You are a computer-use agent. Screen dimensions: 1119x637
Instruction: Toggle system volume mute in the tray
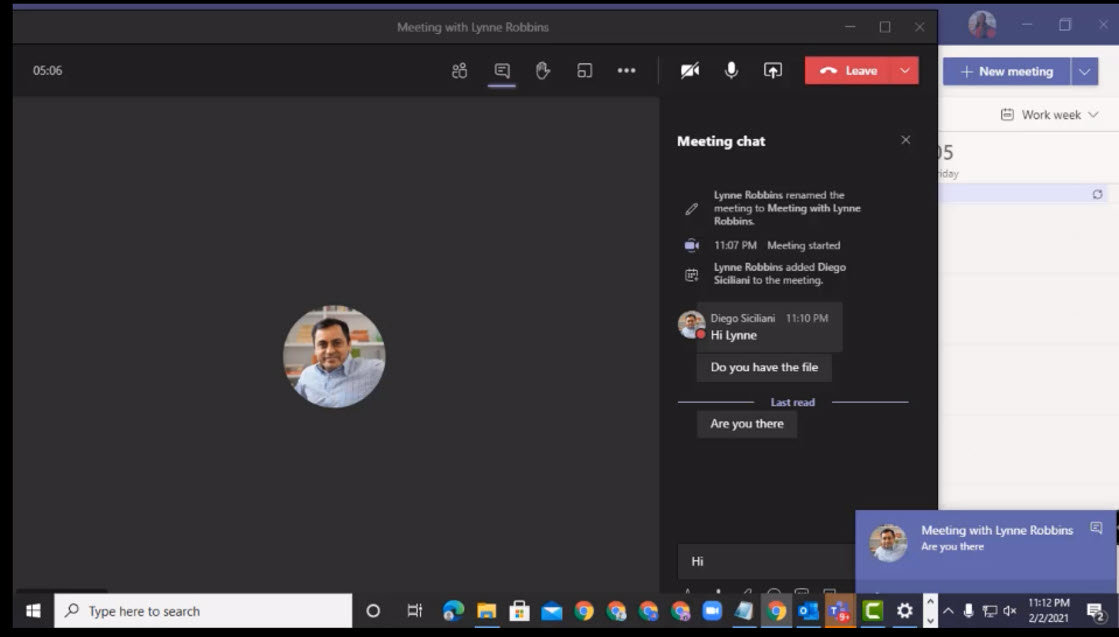[x=1010, y=611]
